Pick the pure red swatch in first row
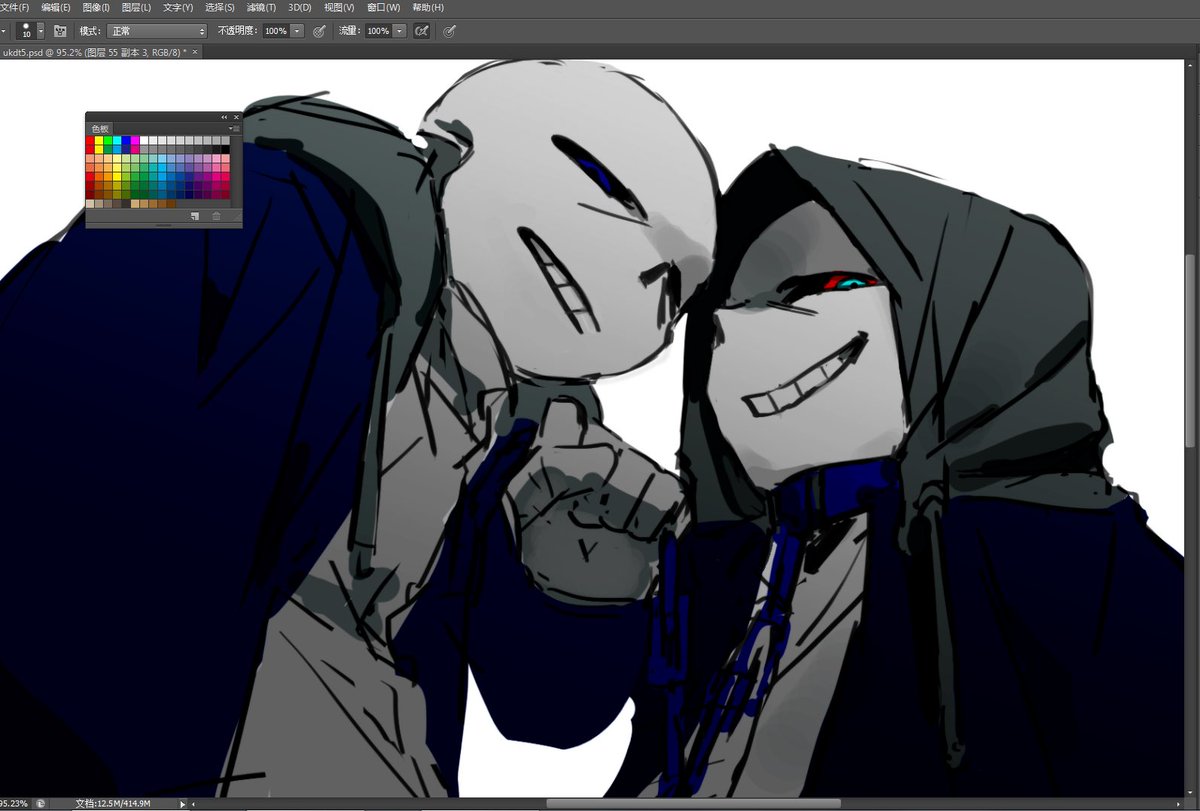Screen dimensions: 1200x811 90,141
